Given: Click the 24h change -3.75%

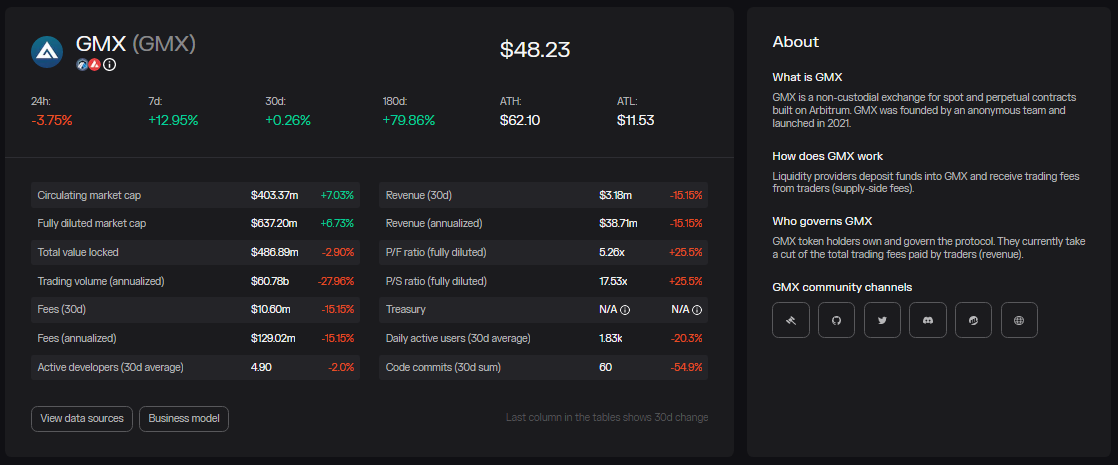Looking at the screenshot, I should click(52, 121).
